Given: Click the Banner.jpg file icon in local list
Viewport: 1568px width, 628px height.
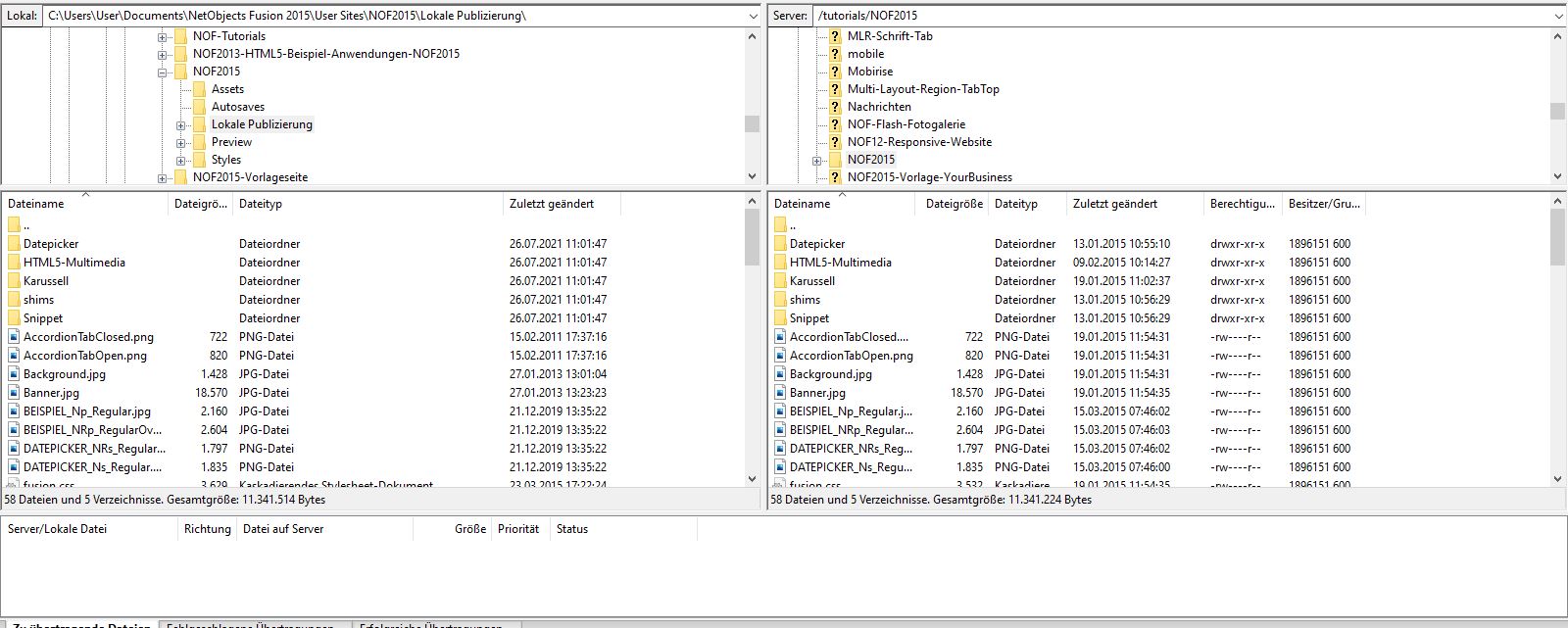Looking at the screenshot, I should coord(14,393).
